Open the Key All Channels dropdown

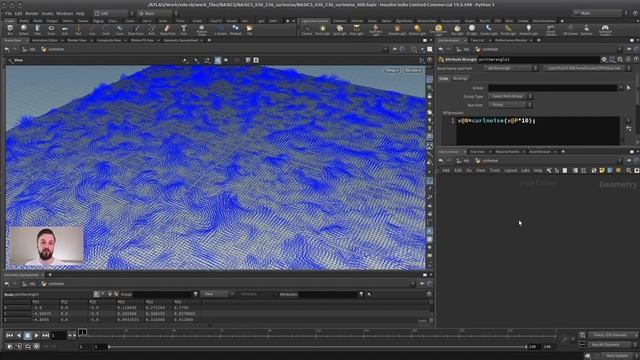tap(611, 345)
